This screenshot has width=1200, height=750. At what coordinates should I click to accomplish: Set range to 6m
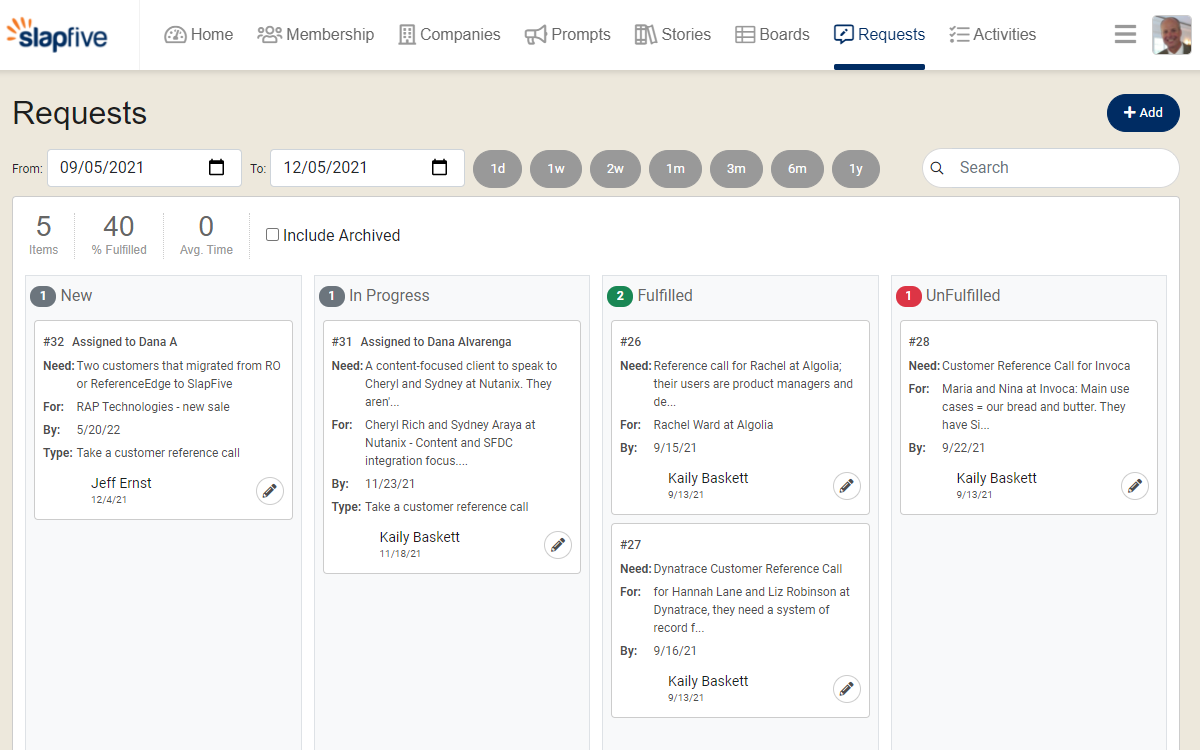click(x=797, y=169)
